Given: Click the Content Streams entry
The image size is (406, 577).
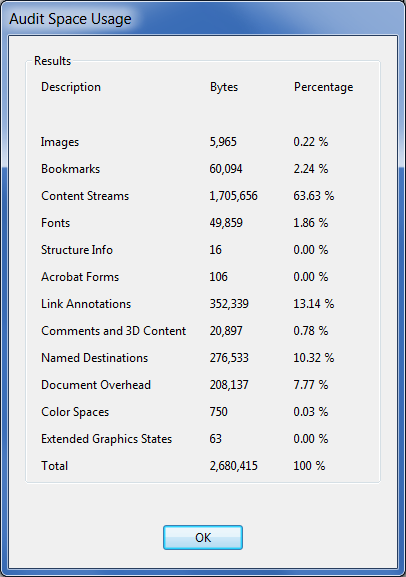Looking at the screenshot, I should point(85,196).
